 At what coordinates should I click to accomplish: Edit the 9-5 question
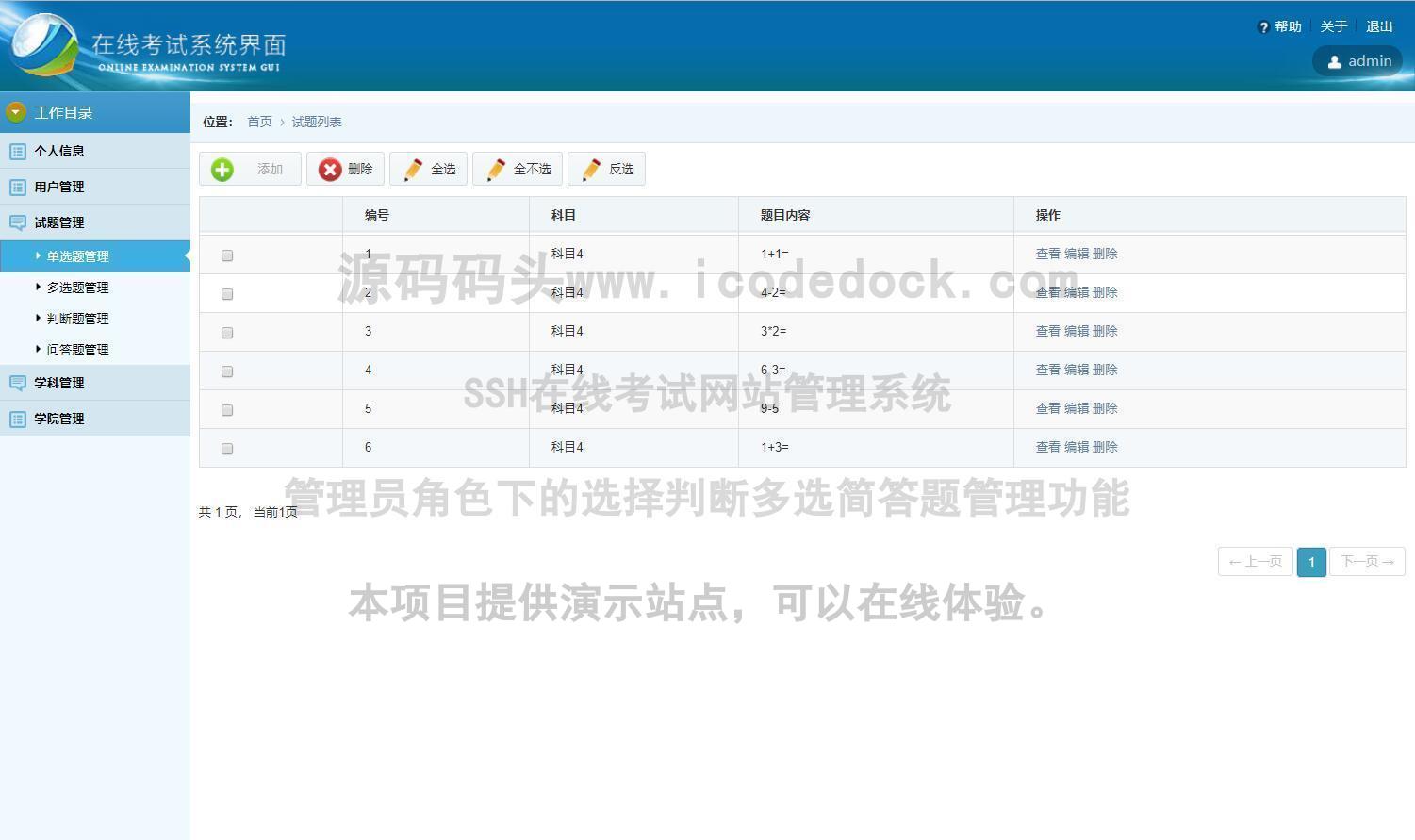tap(1077, 409)
